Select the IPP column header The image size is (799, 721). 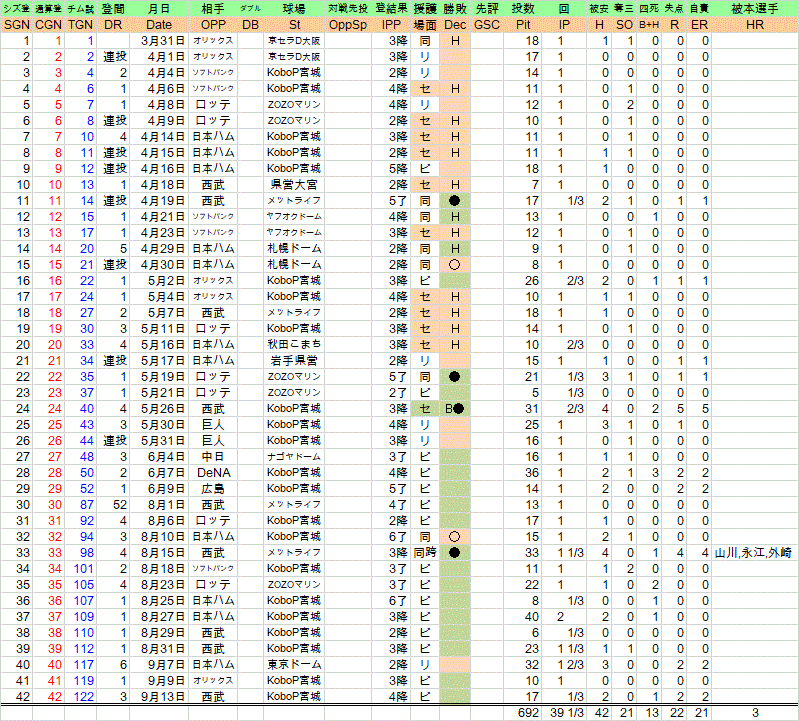[x=391, y=25]
